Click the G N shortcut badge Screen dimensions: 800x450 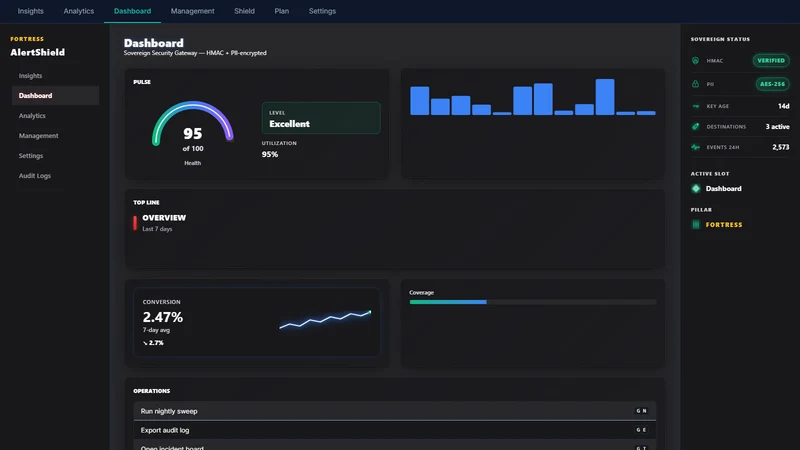(641, 411)
